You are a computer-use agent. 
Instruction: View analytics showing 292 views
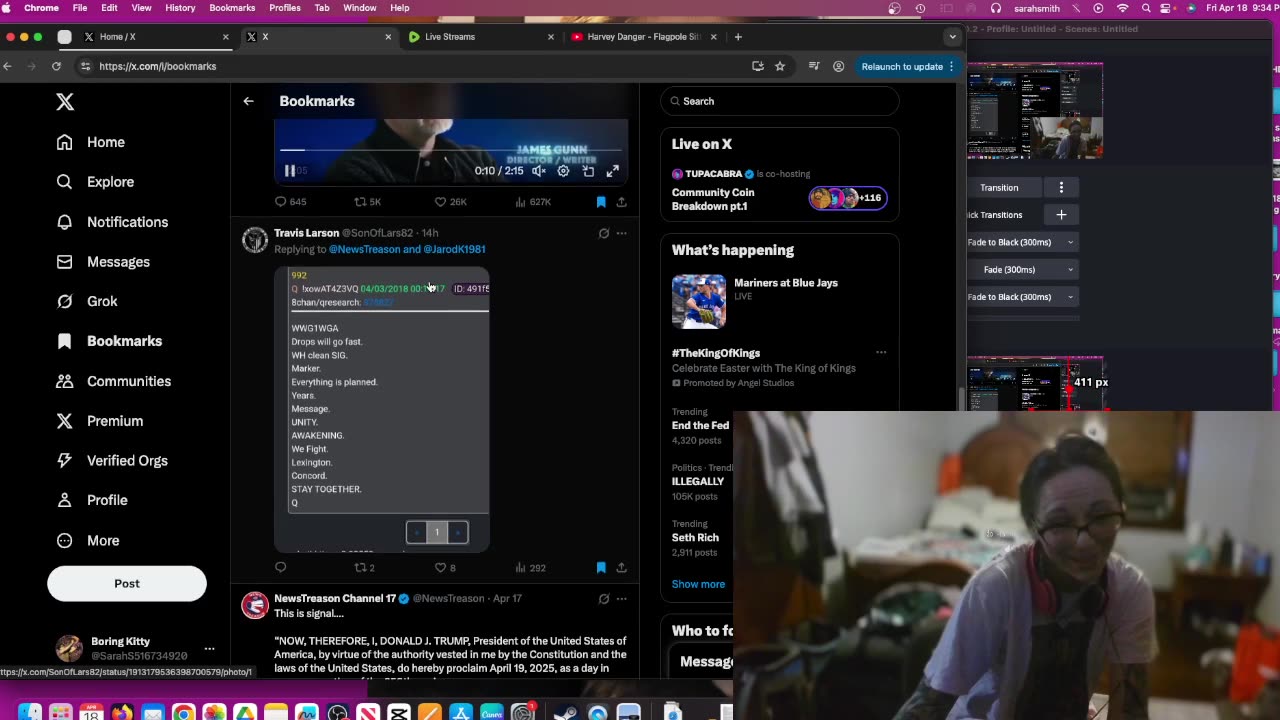[530, 568]
